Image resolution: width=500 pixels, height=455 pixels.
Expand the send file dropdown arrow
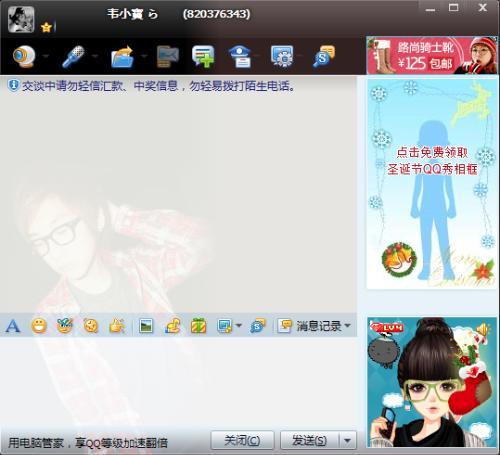pyautogui.click(x=144, y=56)
